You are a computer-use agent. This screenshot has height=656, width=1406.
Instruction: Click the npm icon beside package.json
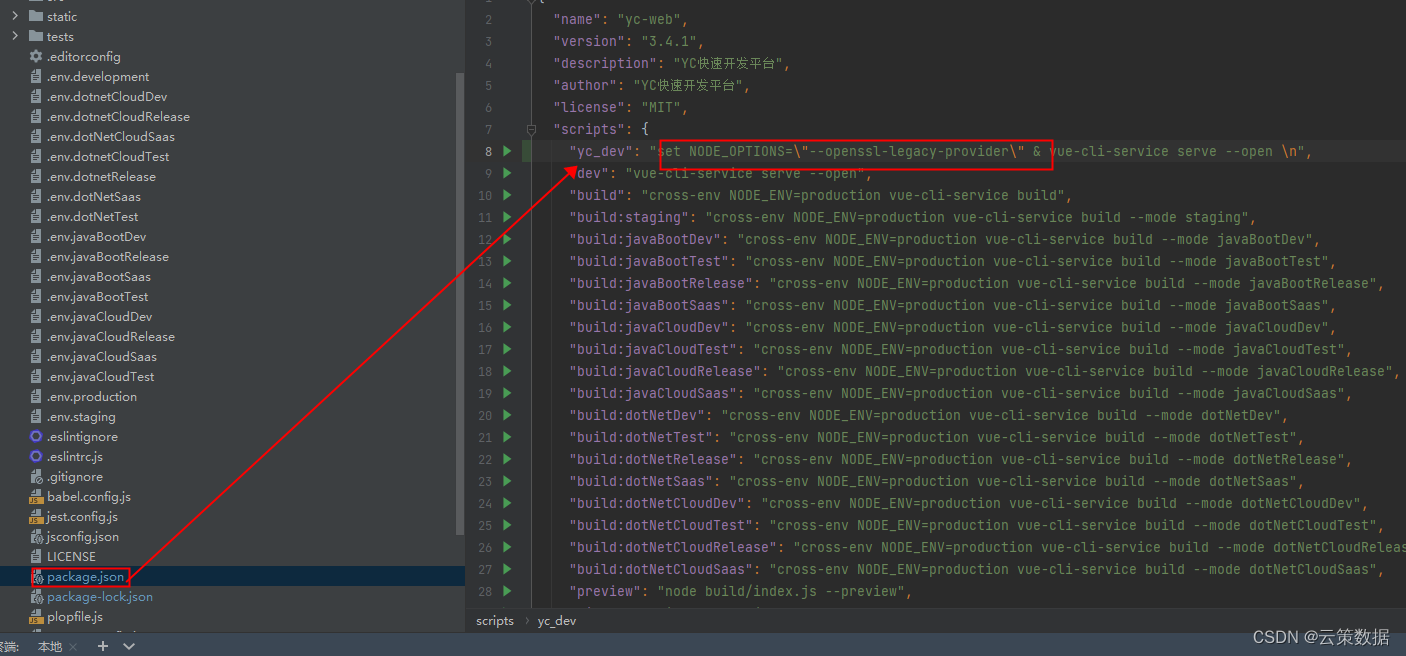36,576
